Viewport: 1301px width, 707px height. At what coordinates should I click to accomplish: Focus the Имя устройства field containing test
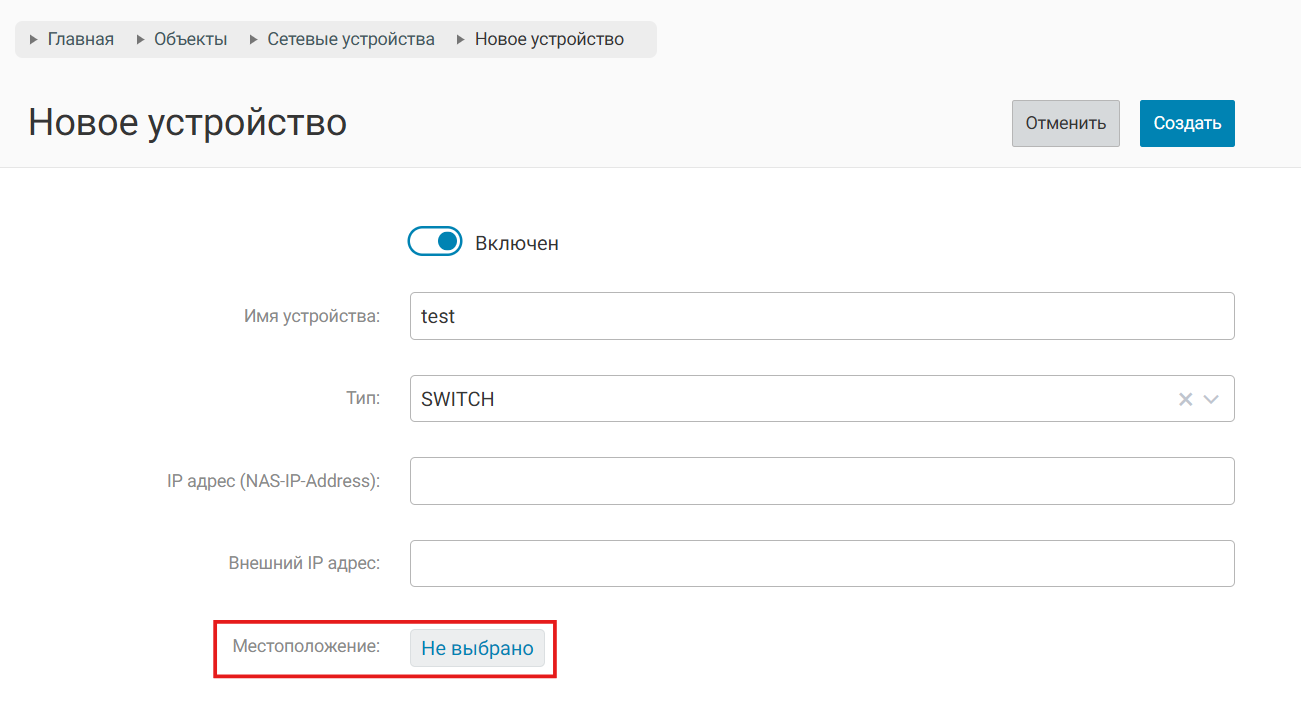point(821,316)
